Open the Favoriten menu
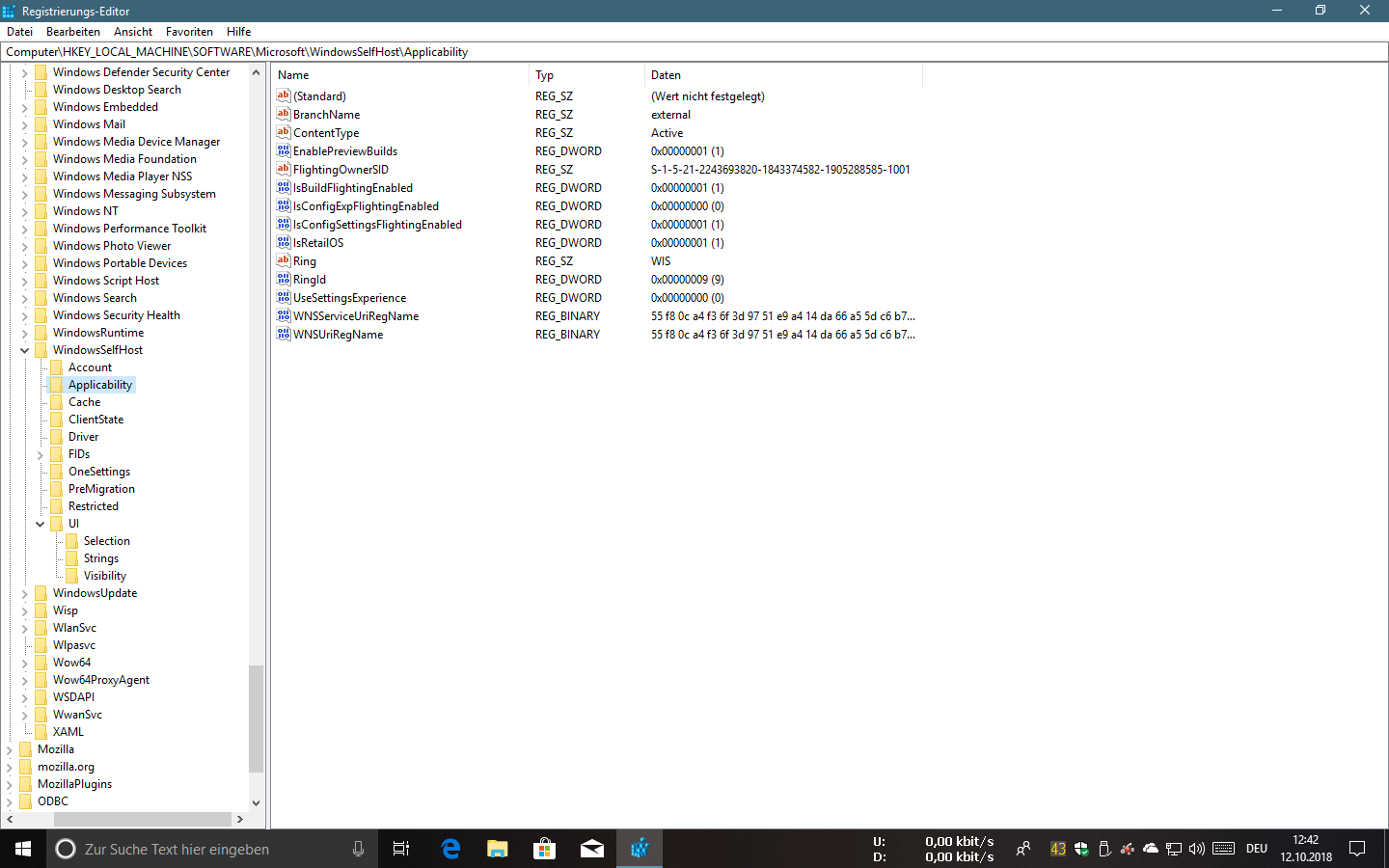The image size is (1389, 868). pyautogui.click(x=189, y=32)
